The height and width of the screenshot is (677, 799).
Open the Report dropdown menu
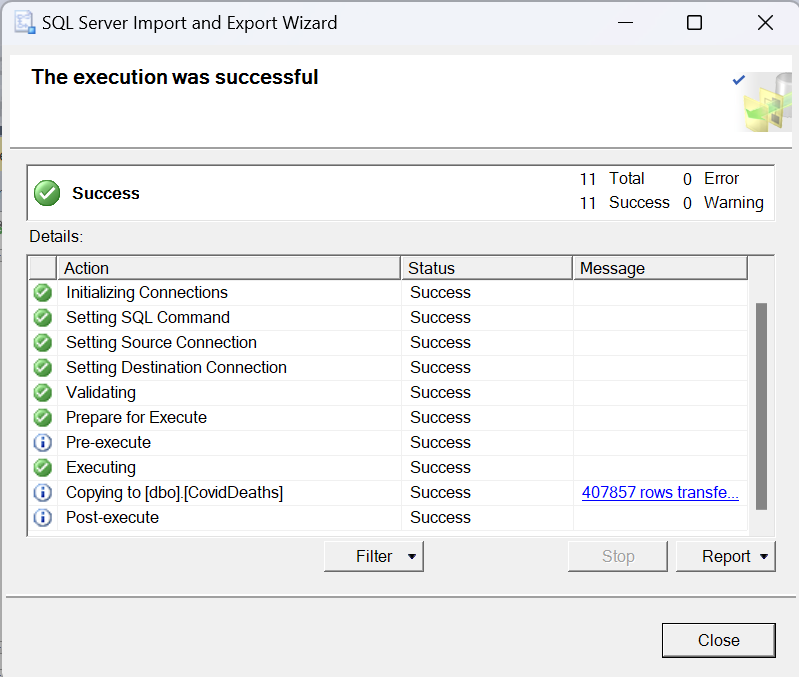(x=725, y=557)
